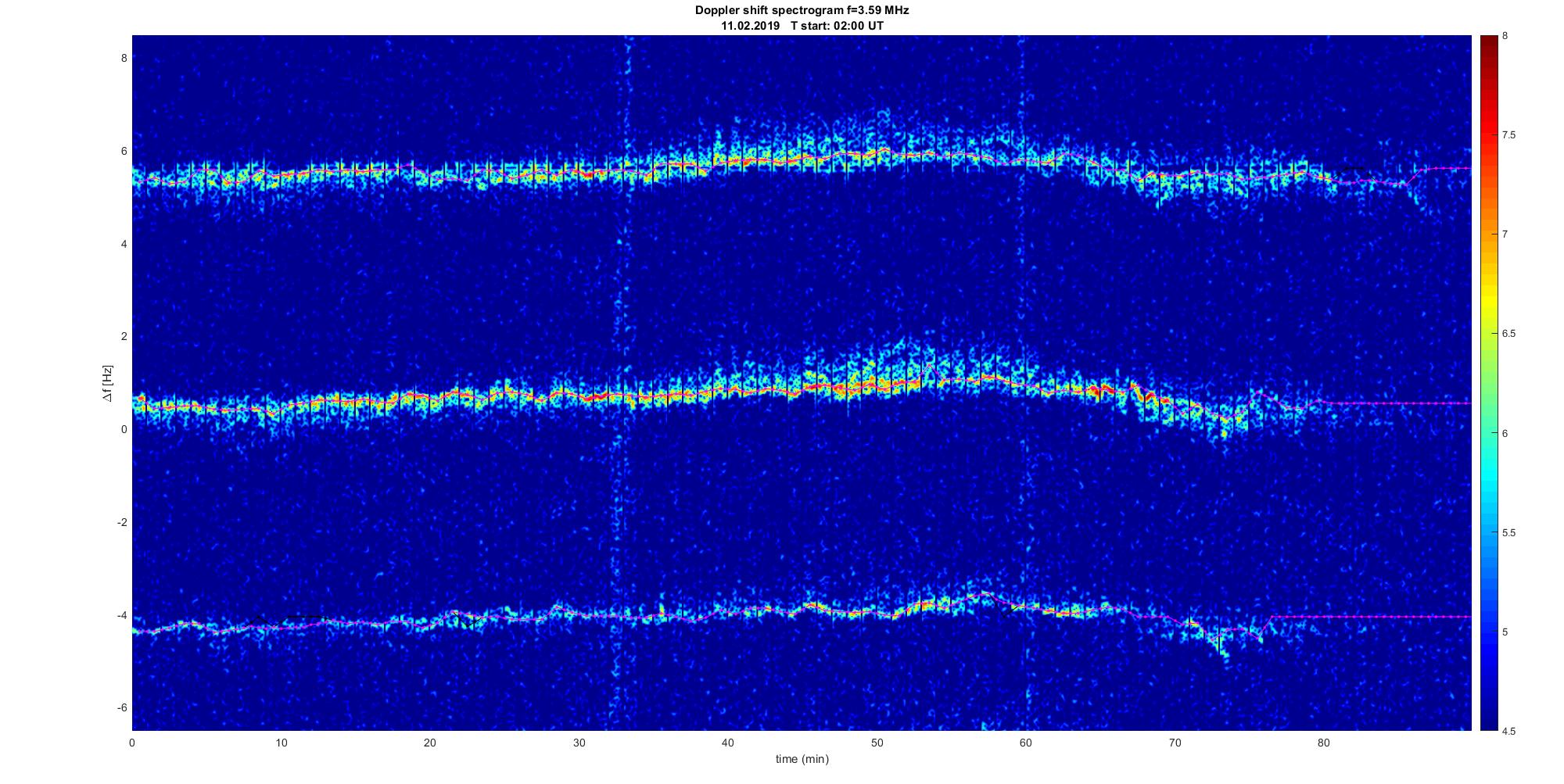Click the colorbar tick label '6.5'
Image resolution: width=1564 pixels, height=784 pixels.
pyautogui.click(x=1509, y=334)
